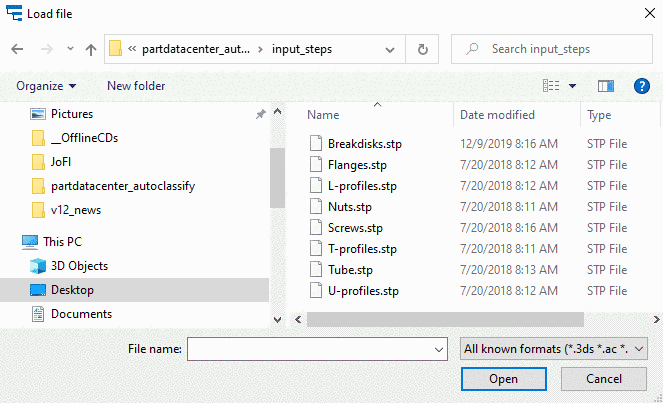The image size is (663, 403).
Task: Refresh the input_steps folder view
Action: [x=423, y=49]
